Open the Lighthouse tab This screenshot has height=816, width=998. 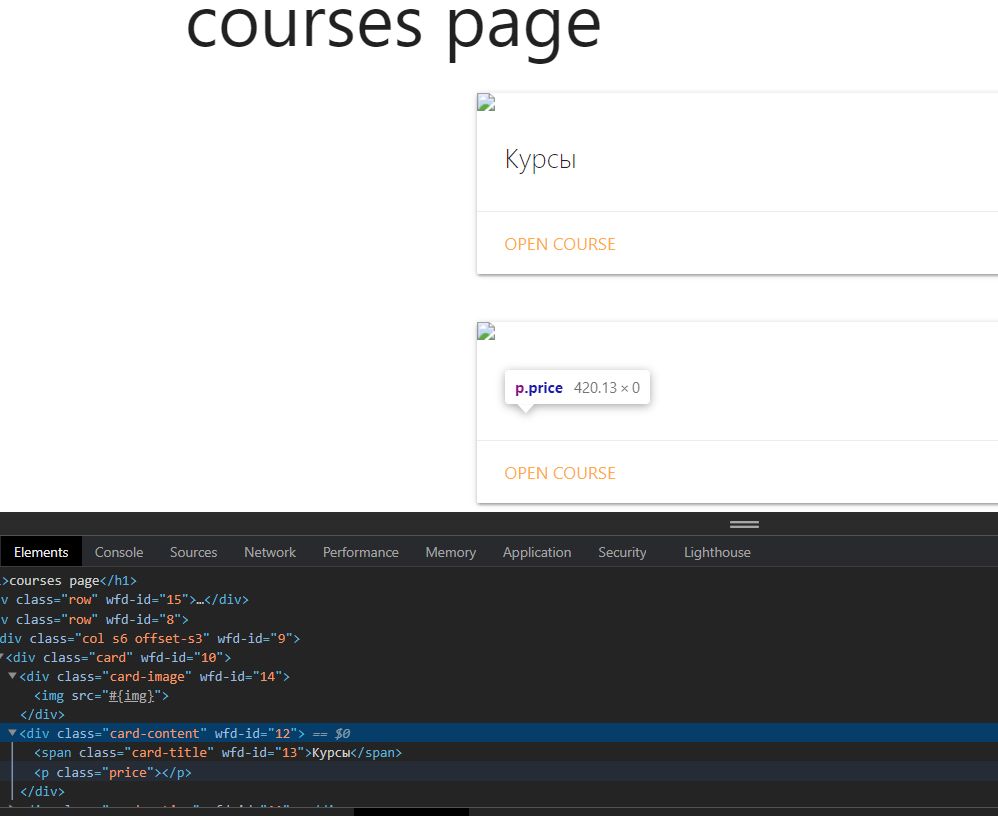(x=717, y=552)
